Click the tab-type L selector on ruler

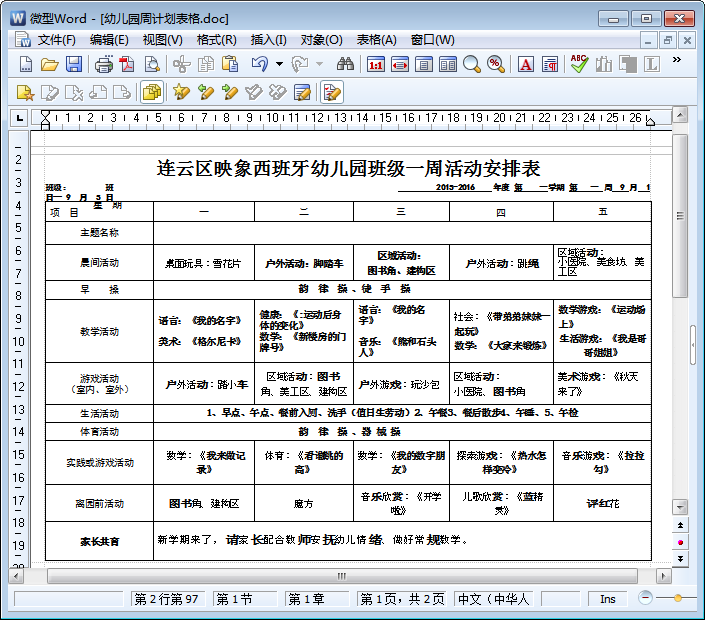(19, 118)
